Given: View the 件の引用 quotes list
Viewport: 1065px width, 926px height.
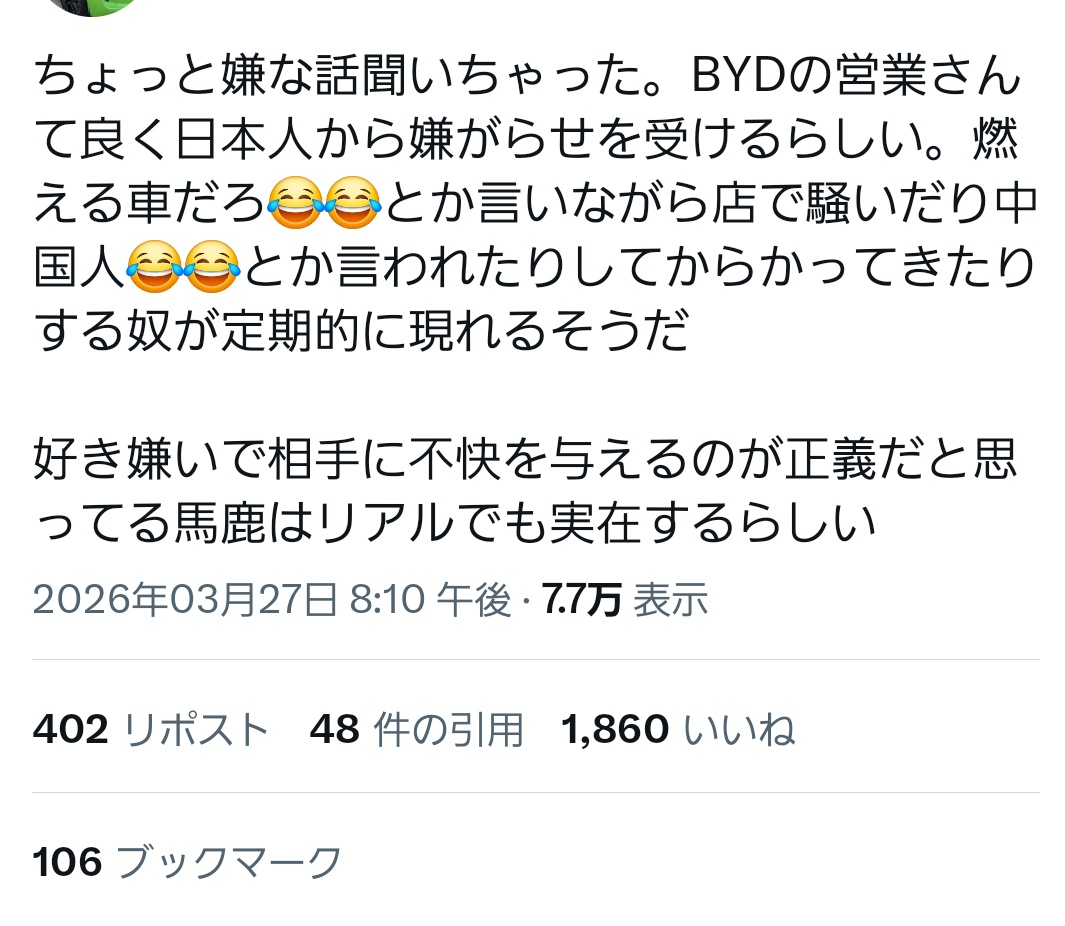Looking at the screenshot, I should [448, 730].
